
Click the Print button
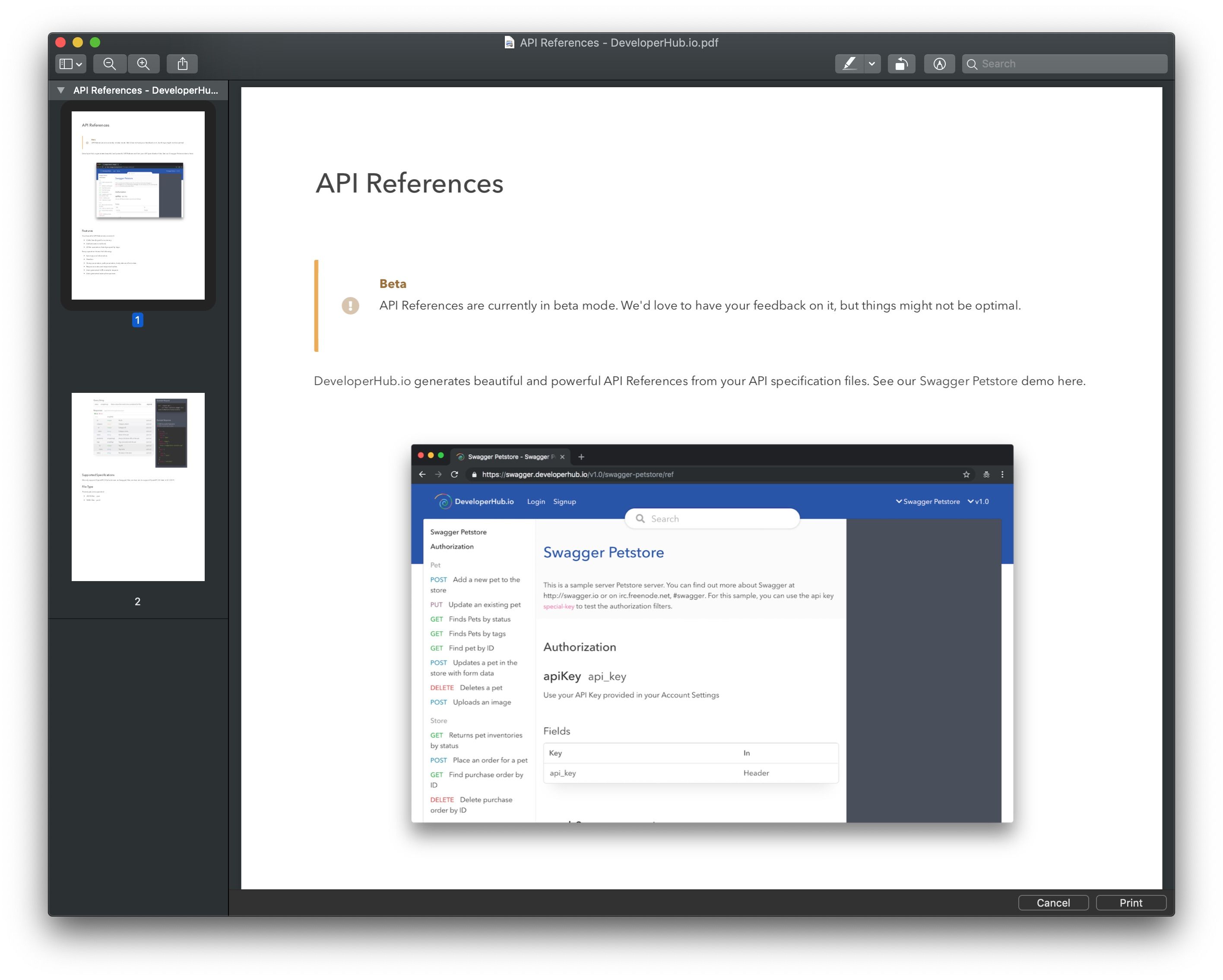click(x=1131, y=902)
